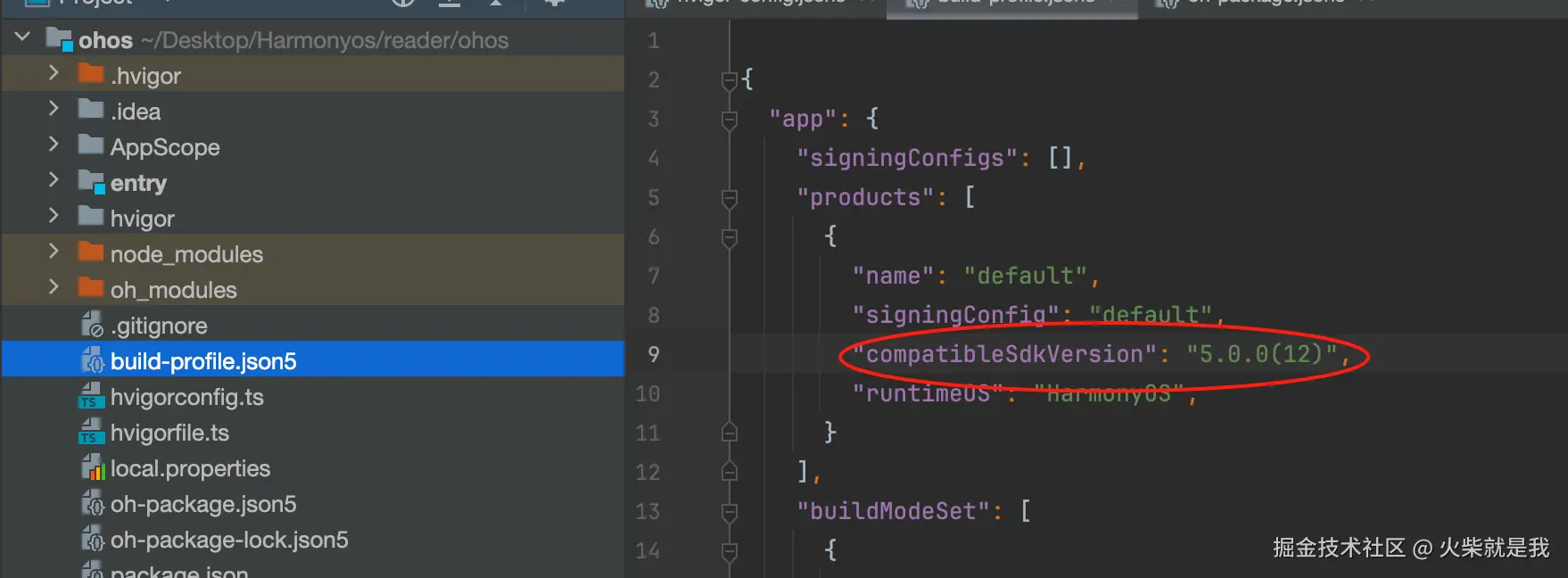The image size is (1568, 578).
Task: Click the "signingConfigs" key on line 4
Action: click(907, 158)
